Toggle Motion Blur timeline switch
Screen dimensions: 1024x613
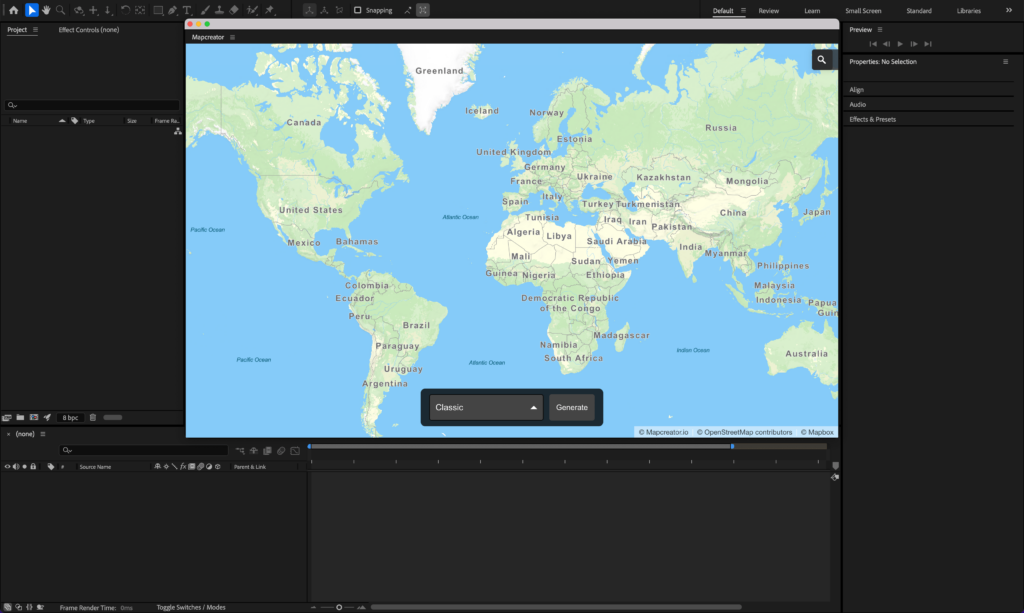click(x=281, y=450)
